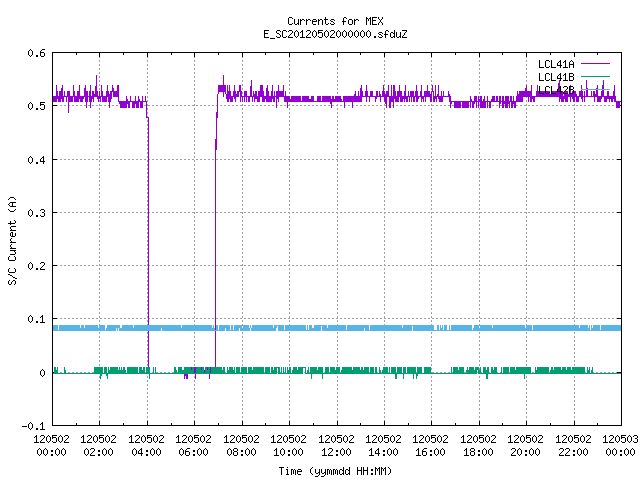This screenshot has width=640, height=480.
Task: Click the purple LCL41A vertical drop at 04:00
Action: click(148, 241)
